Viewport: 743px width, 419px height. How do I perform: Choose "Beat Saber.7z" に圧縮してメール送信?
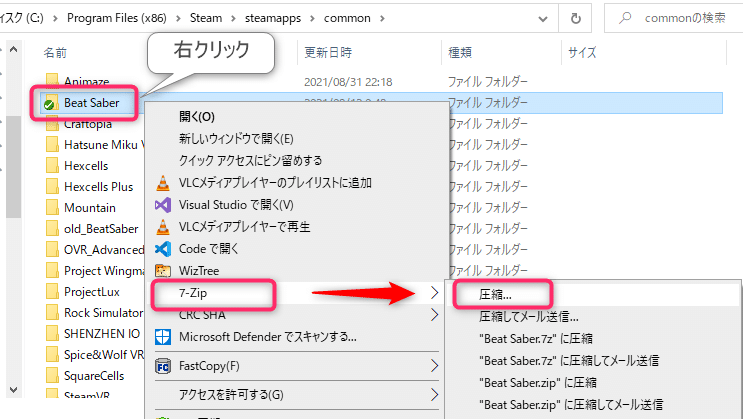[x=569, y=361]
